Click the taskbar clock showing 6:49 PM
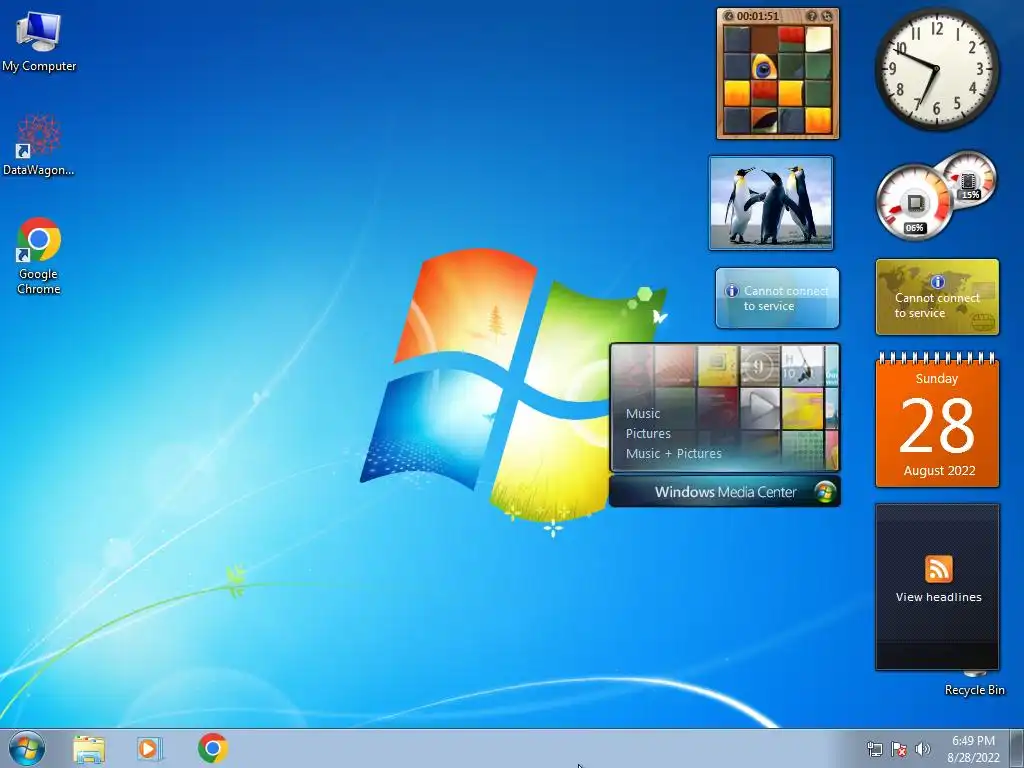1024x768 pixels. 973,749
